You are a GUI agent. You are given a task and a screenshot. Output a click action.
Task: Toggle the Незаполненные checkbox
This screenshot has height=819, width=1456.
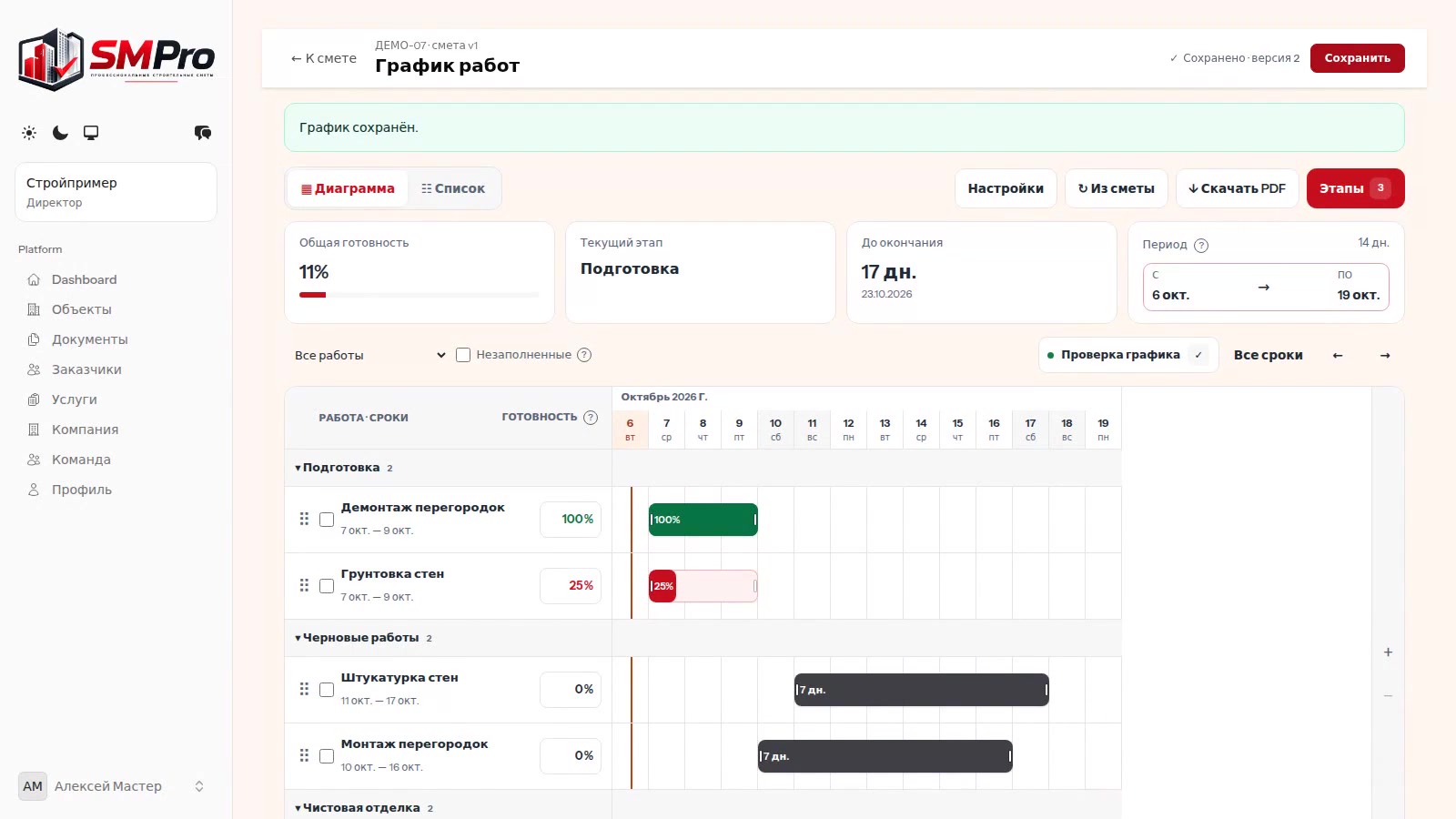[463, 355]
